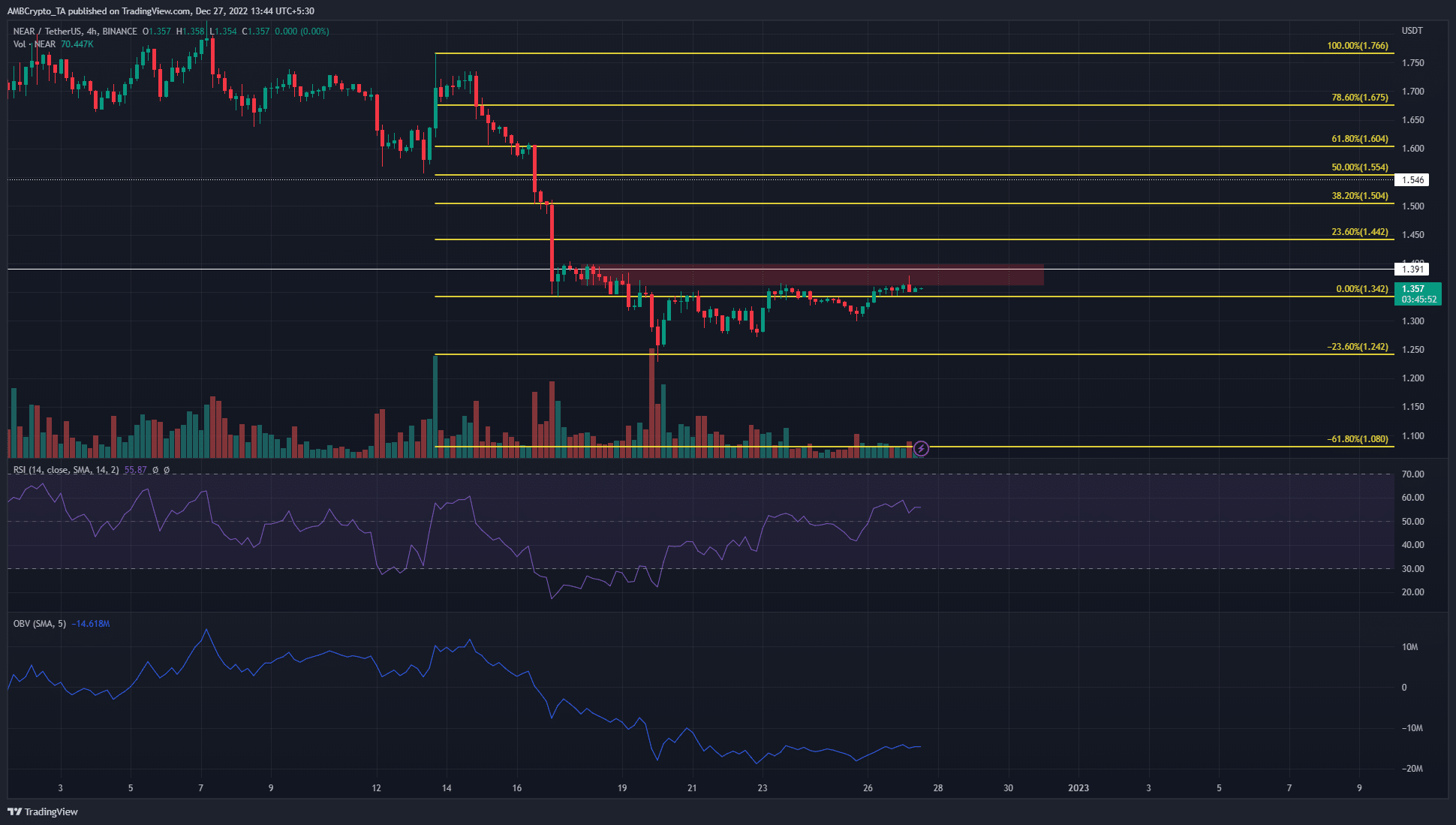Click the C1.357 close price readout
This screenshot has width=1456, height=825.
click(x=256, y=32)
